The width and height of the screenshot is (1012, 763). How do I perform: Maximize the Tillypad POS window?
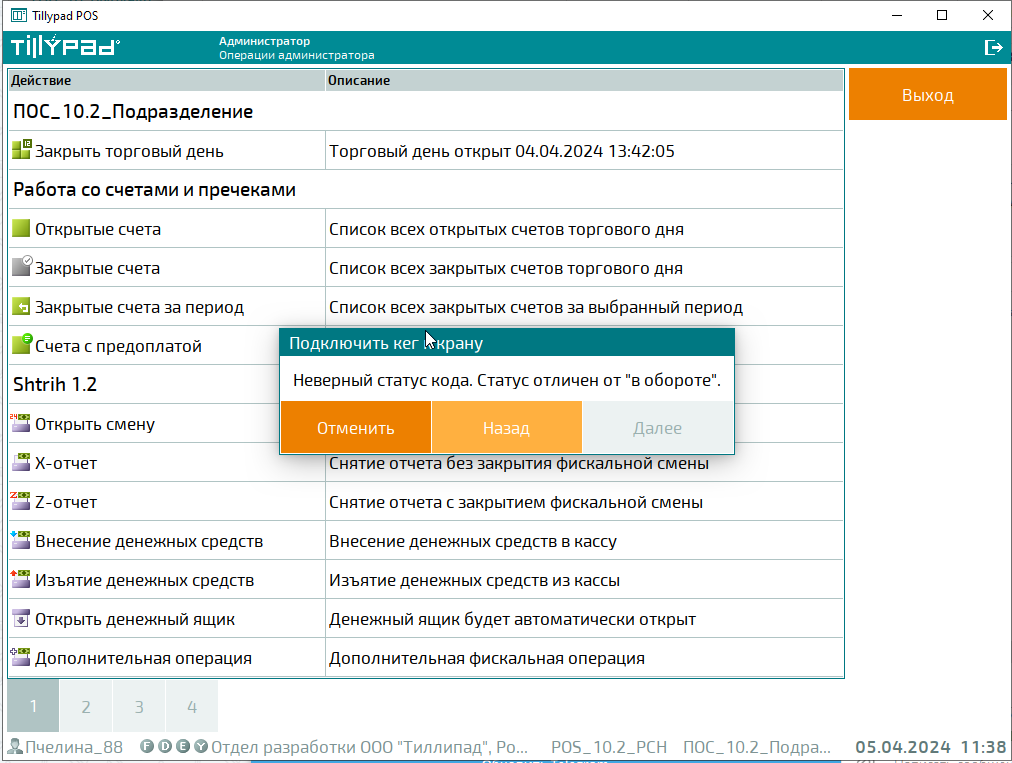[x=942, y=15]
